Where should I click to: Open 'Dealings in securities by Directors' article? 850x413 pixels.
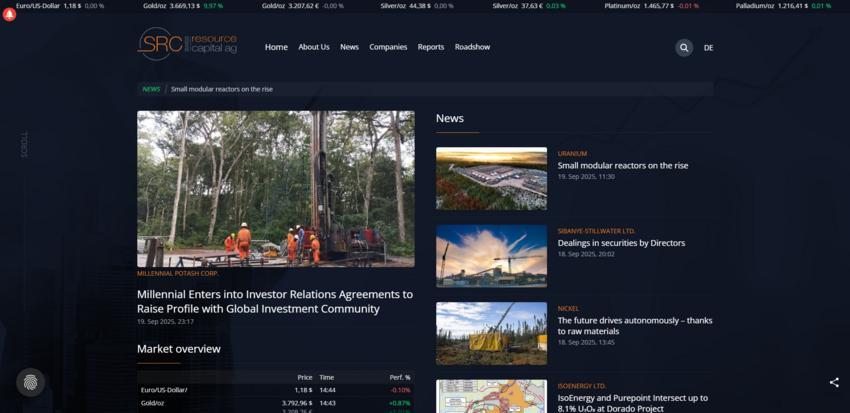[x=621, y=243]
